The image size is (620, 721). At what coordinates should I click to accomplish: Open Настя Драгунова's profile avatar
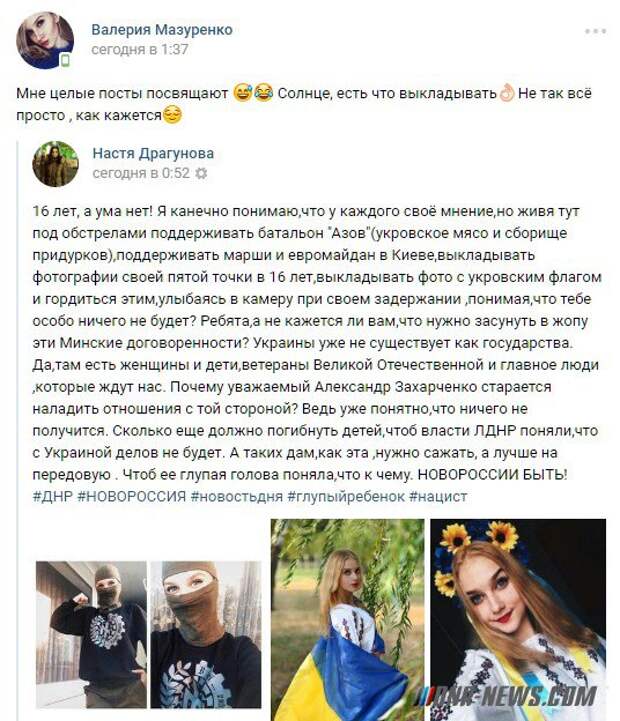tap(56, 164)
